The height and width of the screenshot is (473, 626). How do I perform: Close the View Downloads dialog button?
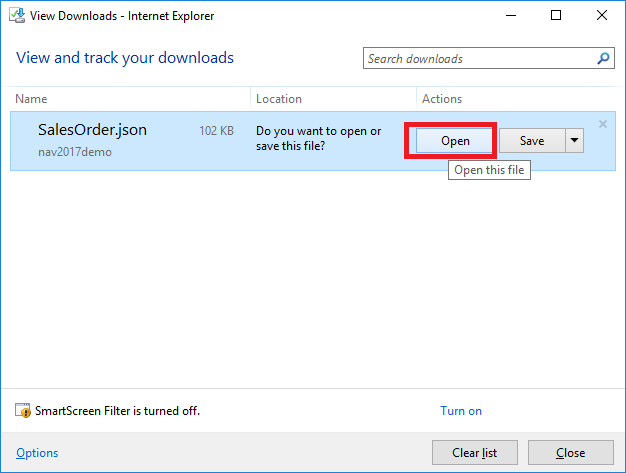(571, 453)
